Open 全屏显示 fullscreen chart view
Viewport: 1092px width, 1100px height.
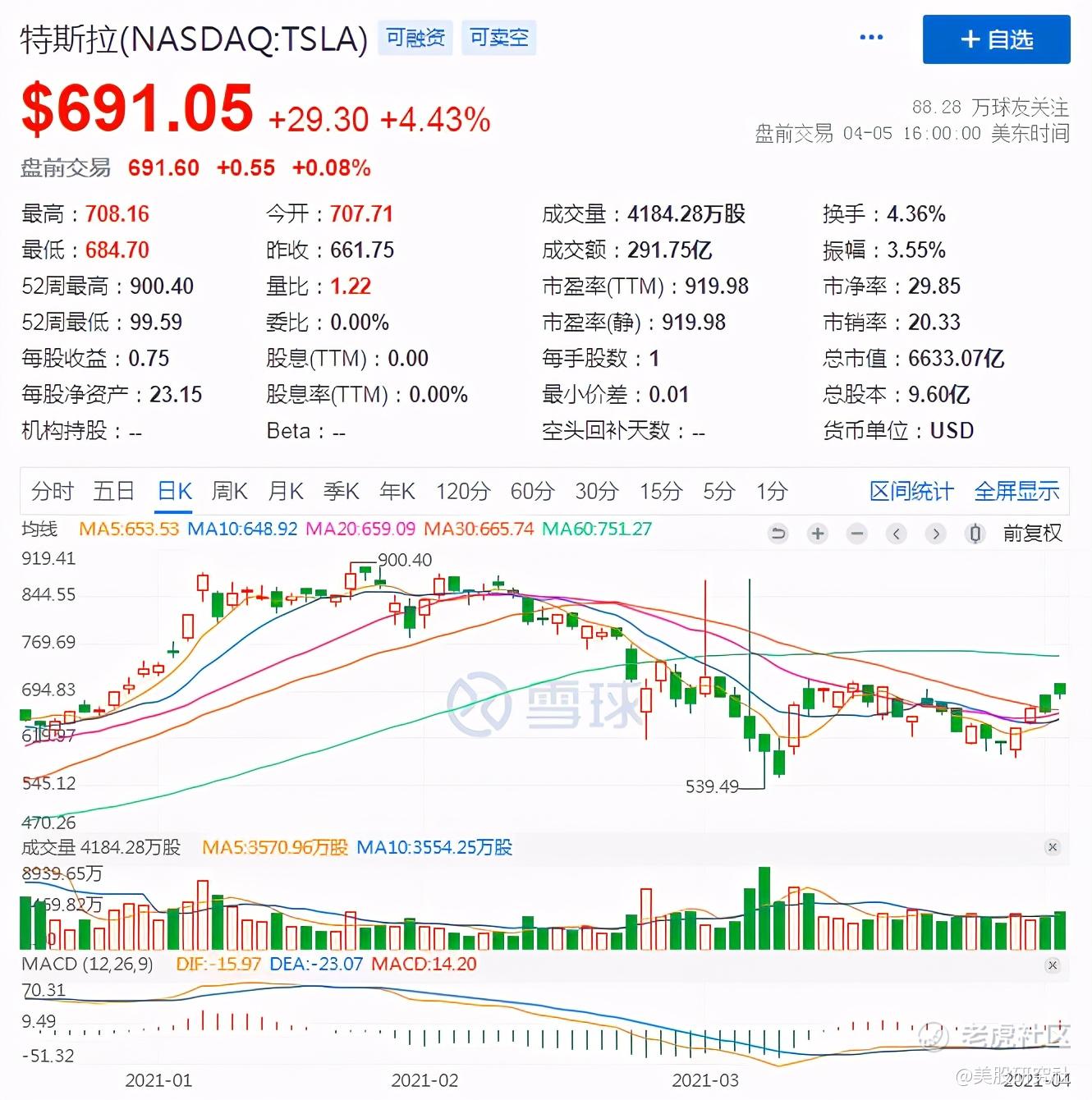pos(1016,491)
